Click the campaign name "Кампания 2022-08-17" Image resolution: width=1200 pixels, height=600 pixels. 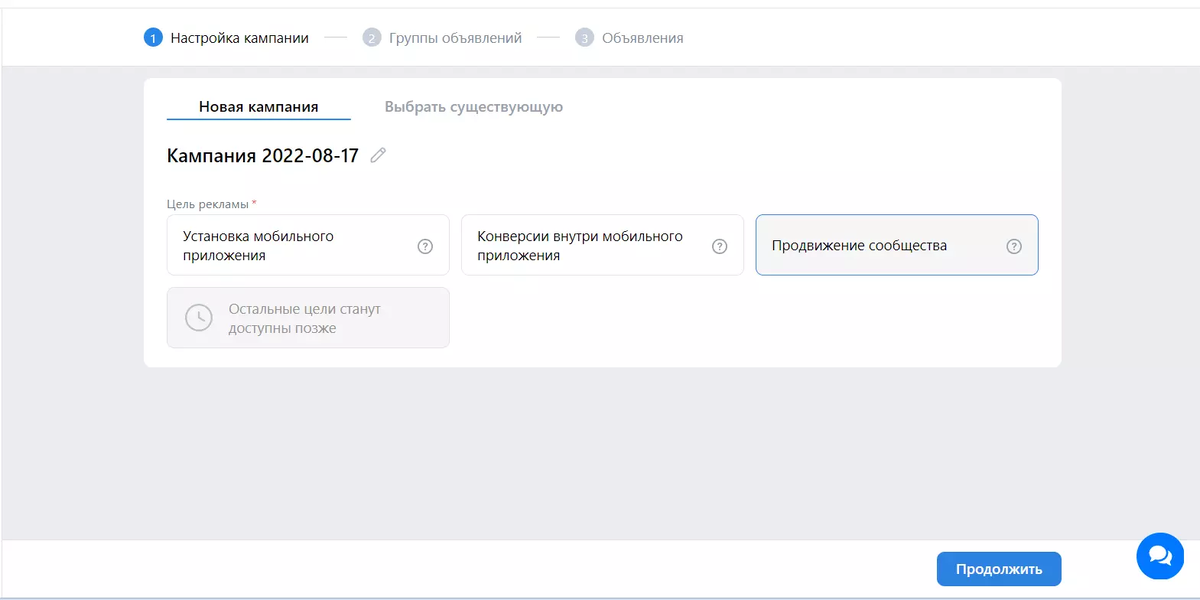pyautogui.click(x=262, y=155)
